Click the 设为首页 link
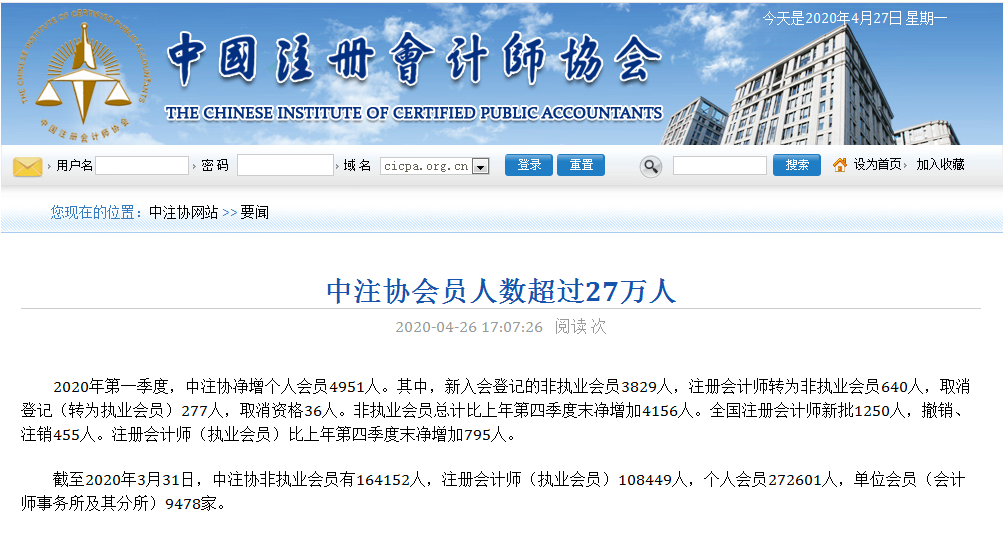The image size is (1004, 547). [x=877, y=165]
